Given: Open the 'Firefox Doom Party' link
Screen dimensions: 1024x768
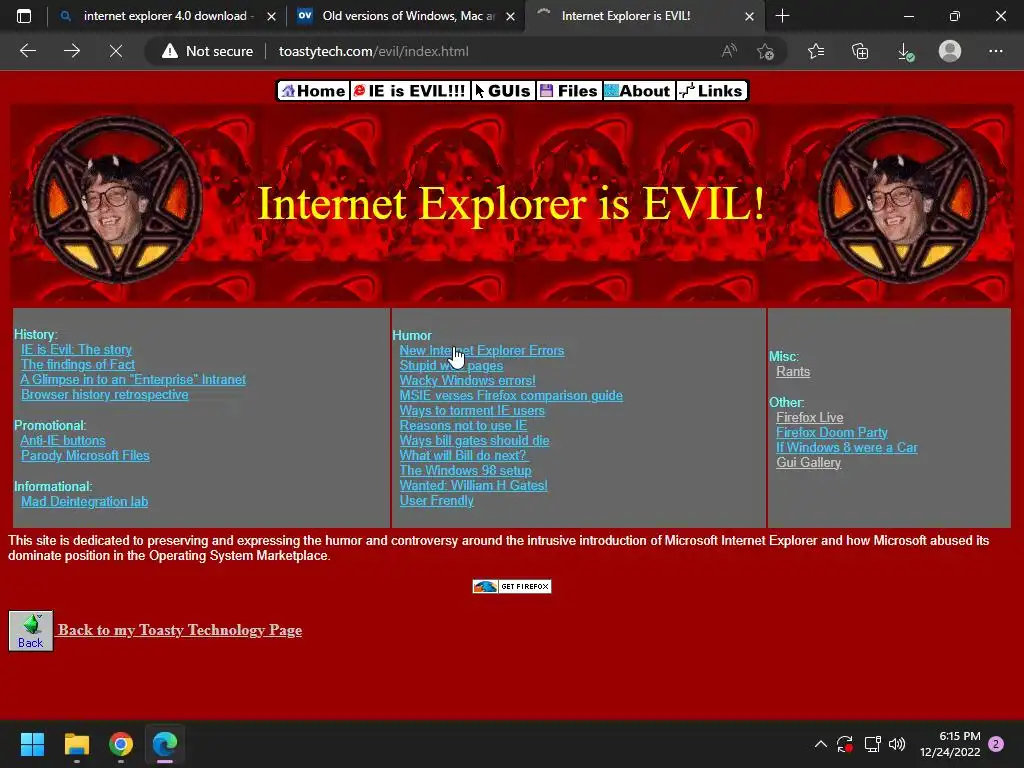Looking at the screenshot, I should (831, 432).
